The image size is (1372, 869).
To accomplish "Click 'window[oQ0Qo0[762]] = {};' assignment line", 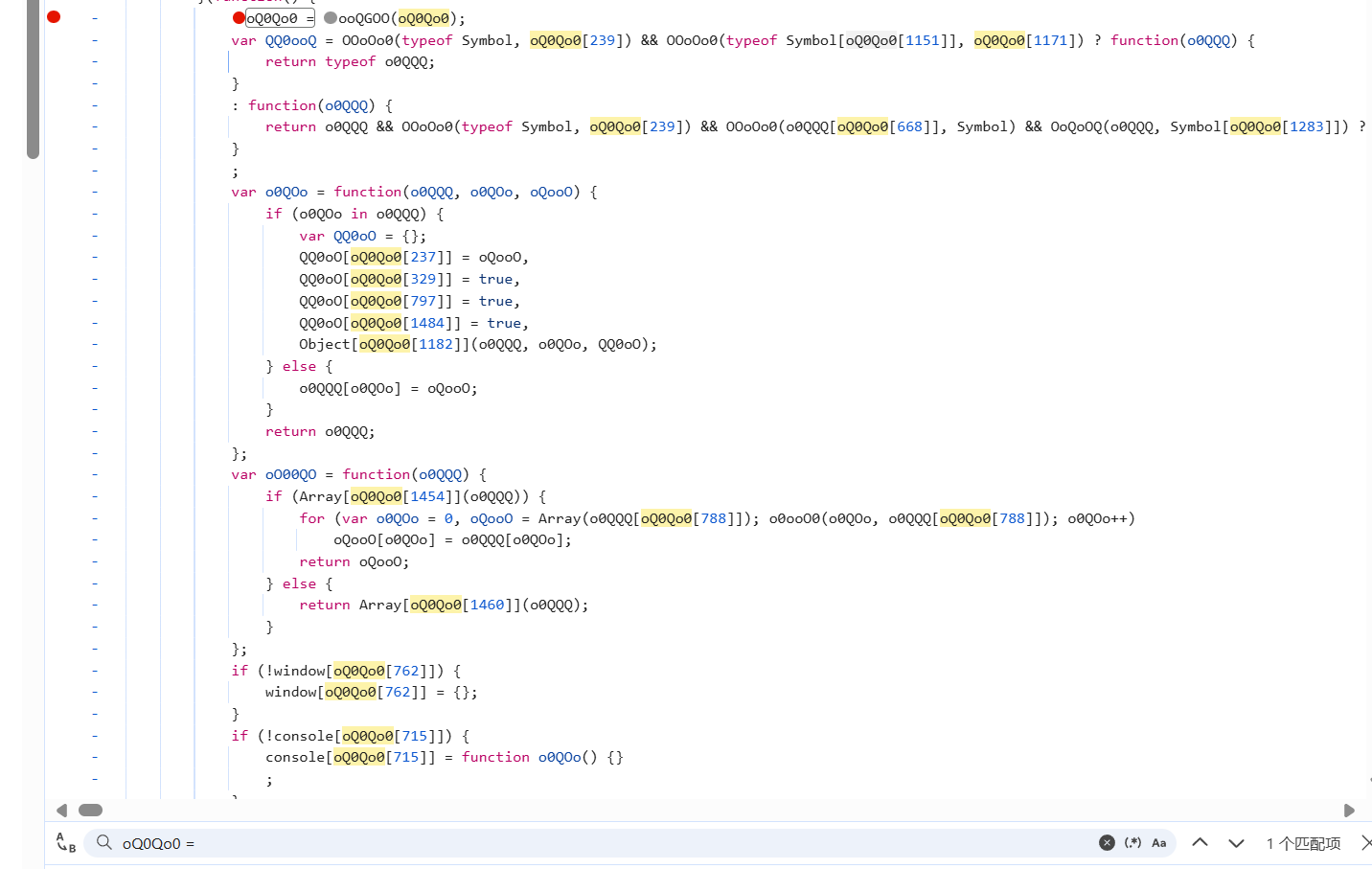I will coord(371,692).
